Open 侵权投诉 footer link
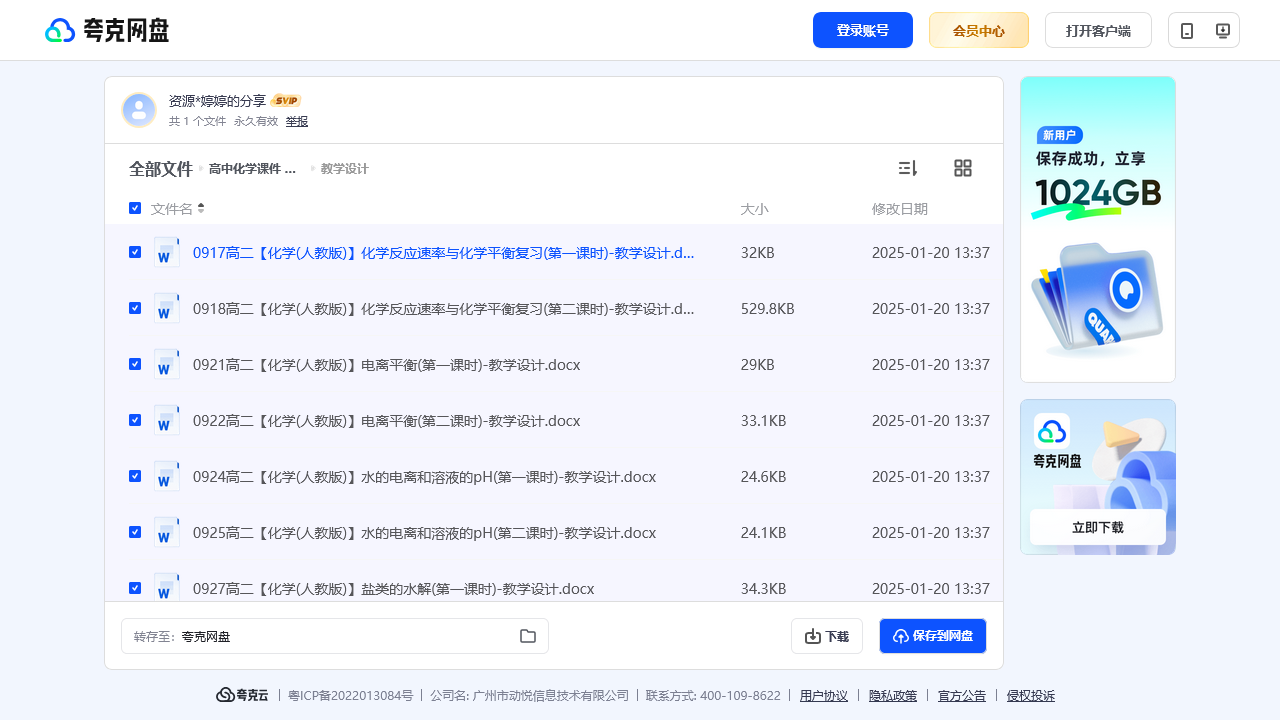This screenshot has width=1280, height=720. click(1031, 696)
